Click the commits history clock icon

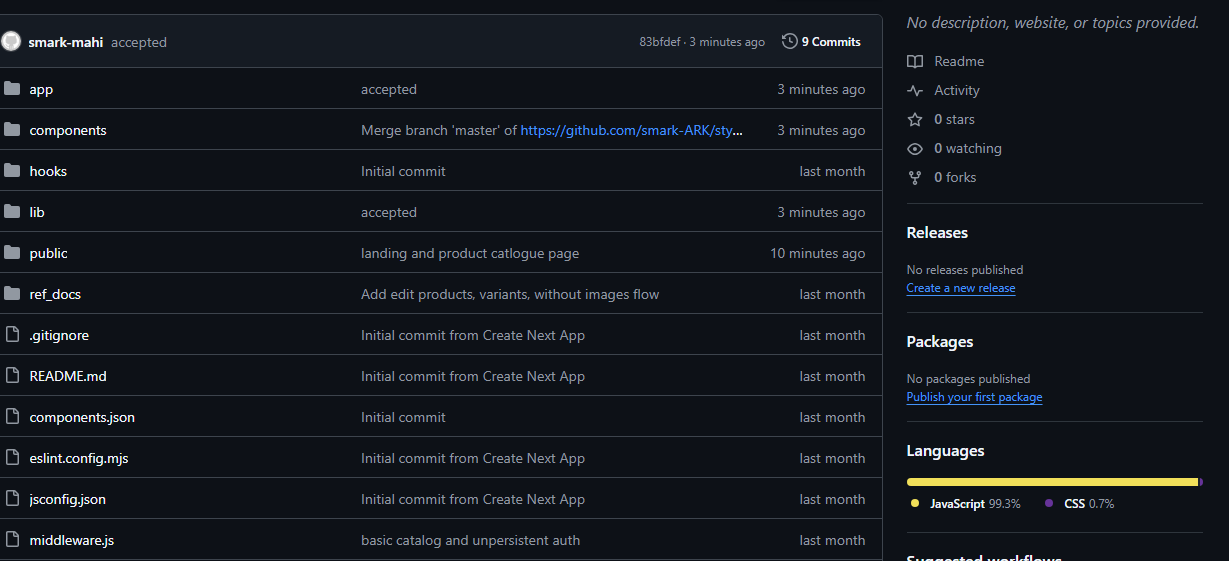pos(790,42)
